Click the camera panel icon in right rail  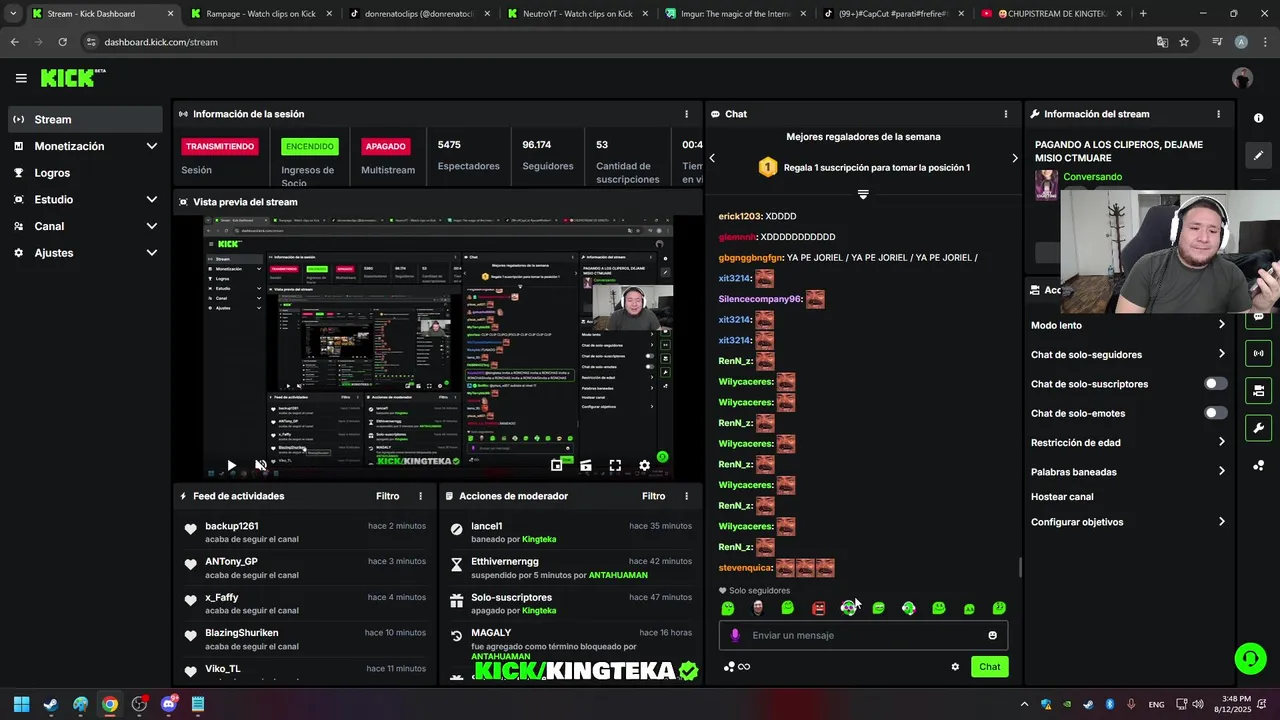point(1258,390)
